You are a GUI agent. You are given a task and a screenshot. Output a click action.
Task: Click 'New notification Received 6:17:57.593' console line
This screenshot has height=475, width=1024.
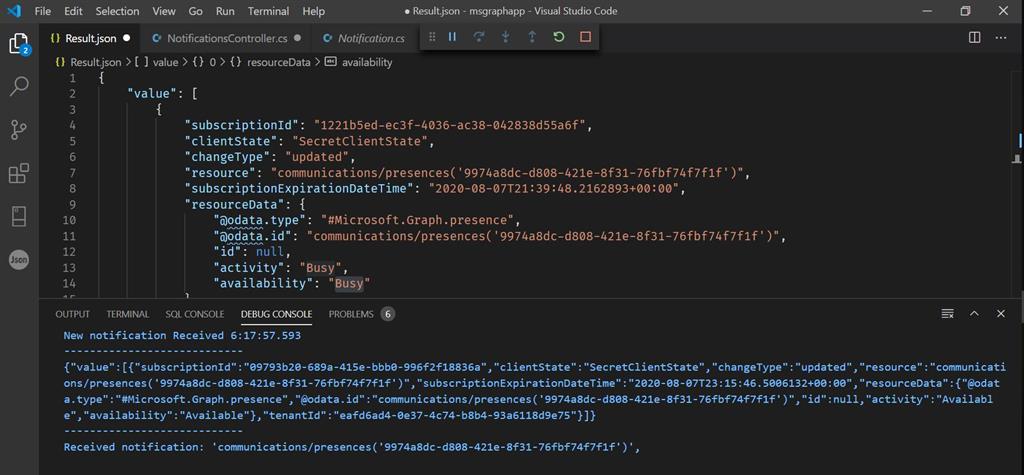coord(182,335)
